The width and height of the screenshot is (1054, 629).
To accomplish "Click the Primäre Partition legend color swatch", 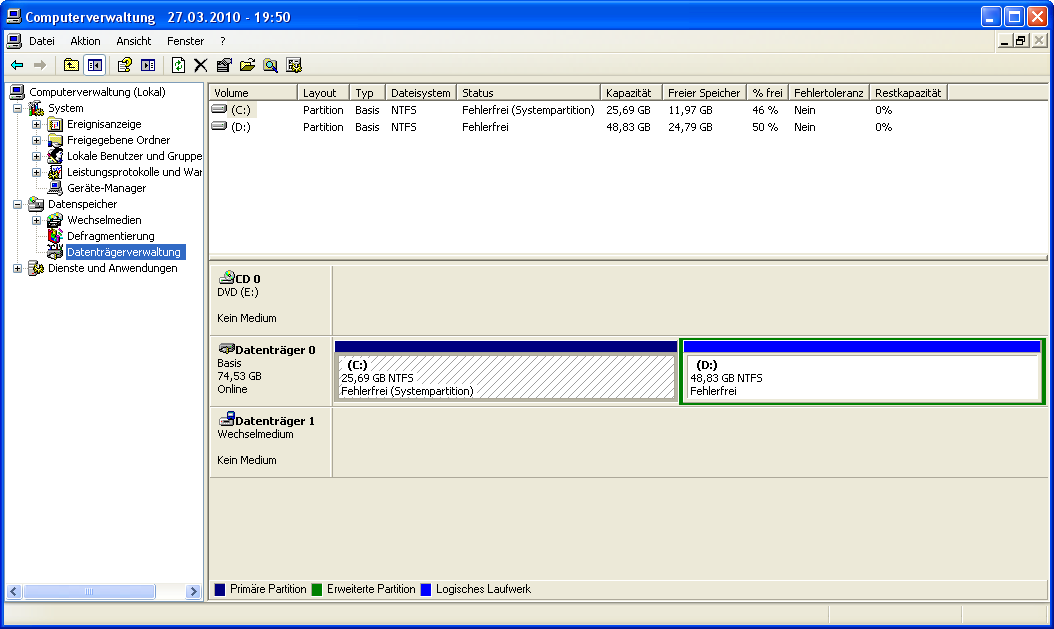I will point(220,589).
